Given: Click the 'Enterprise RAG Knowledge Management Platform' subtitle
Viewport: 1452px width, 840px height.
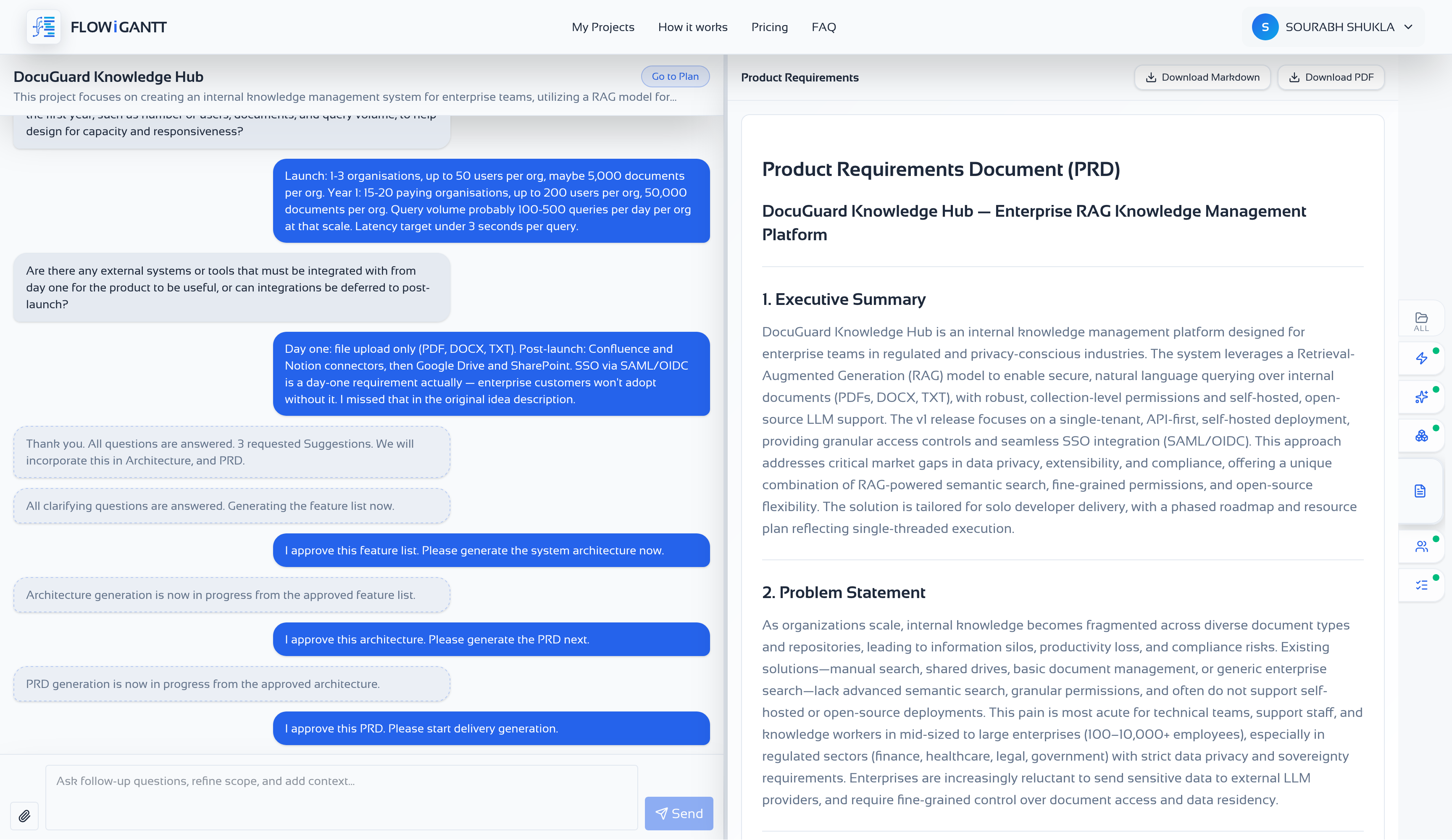Looking at the screenshot, I should pos(1034,222).
